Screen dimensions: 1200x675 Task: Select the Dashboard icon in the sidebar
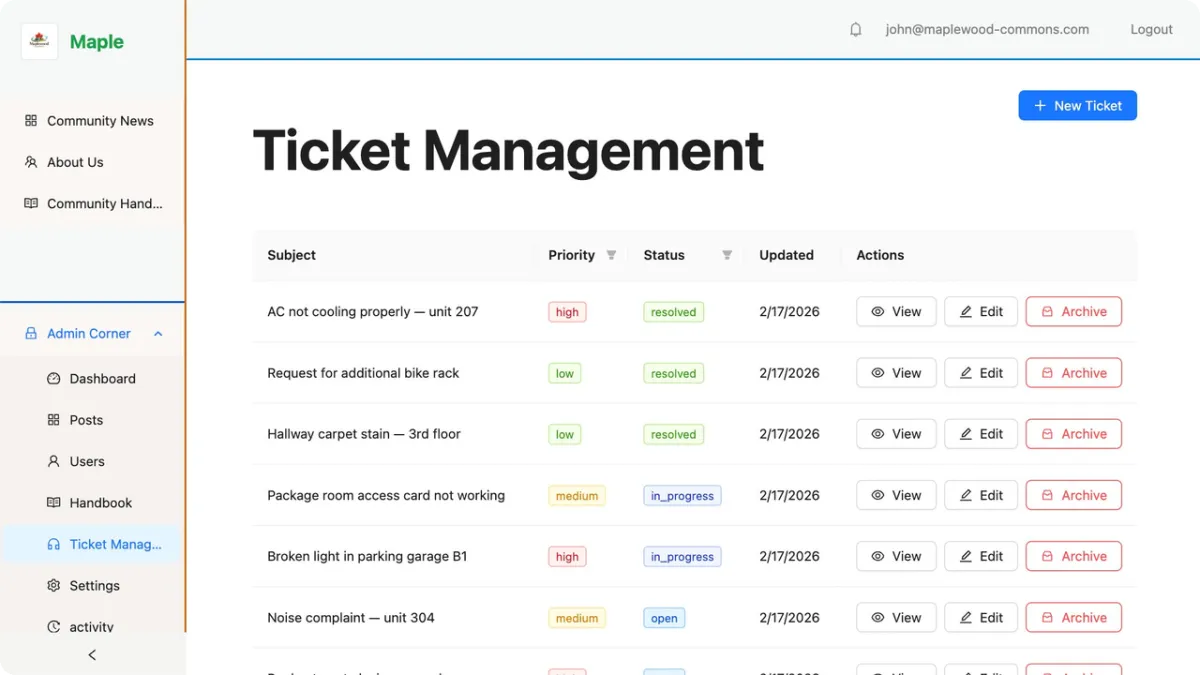click(52, 378)
